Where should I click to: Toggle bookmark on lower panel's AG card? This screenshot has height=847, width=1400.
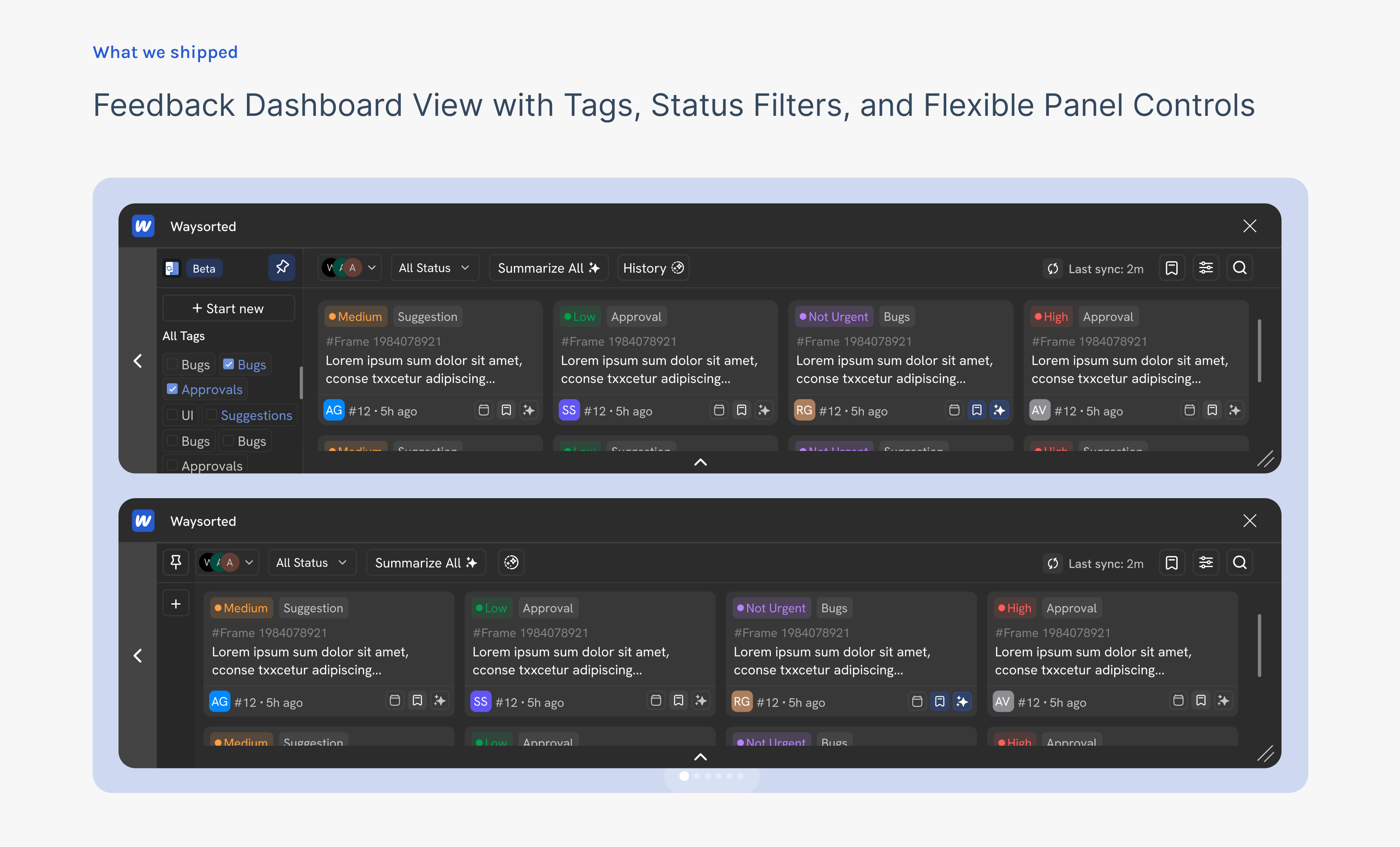pos(418,700)
